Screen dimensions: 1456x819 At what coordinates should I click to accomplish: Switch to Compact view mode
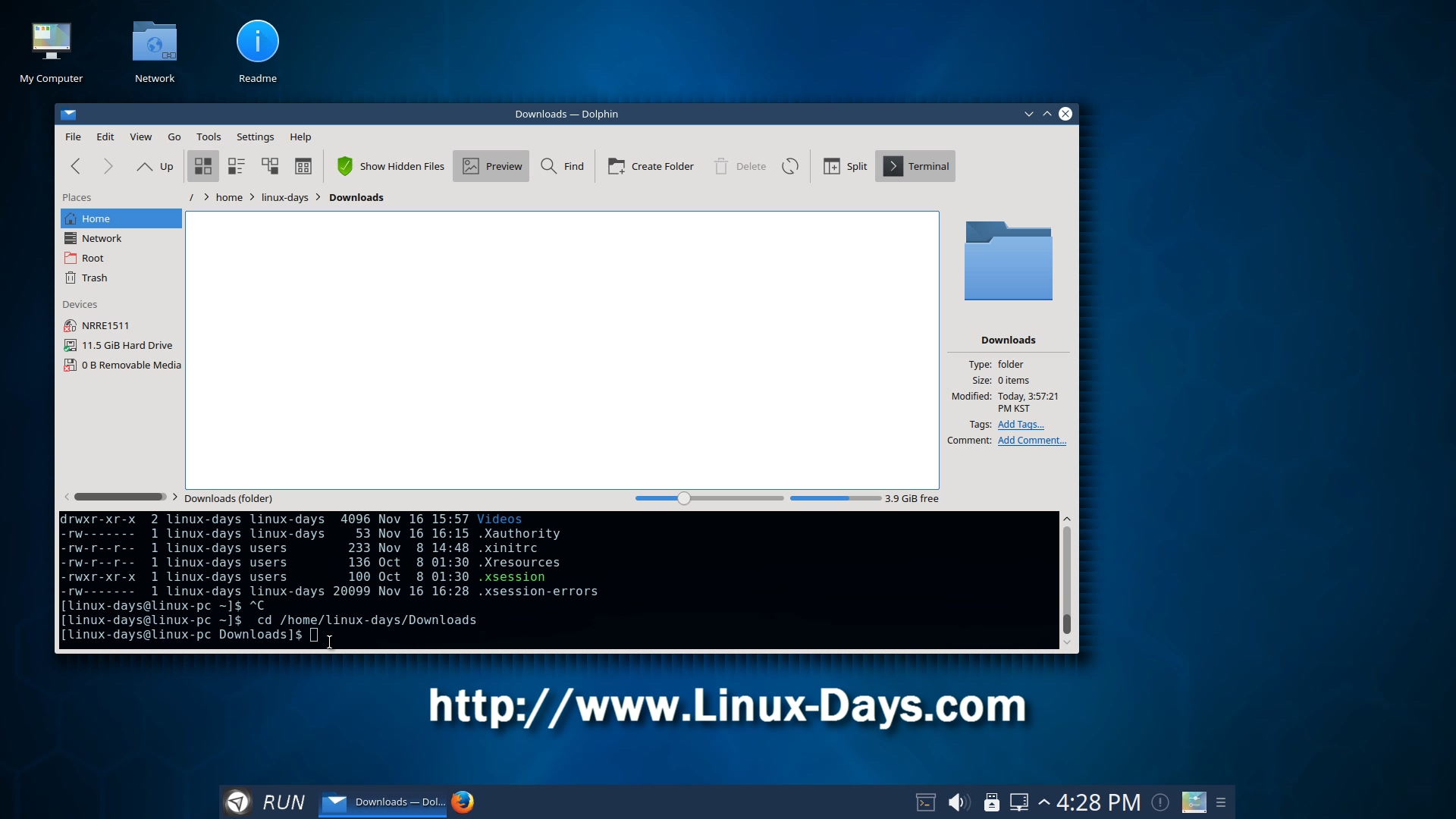[237, 166]
